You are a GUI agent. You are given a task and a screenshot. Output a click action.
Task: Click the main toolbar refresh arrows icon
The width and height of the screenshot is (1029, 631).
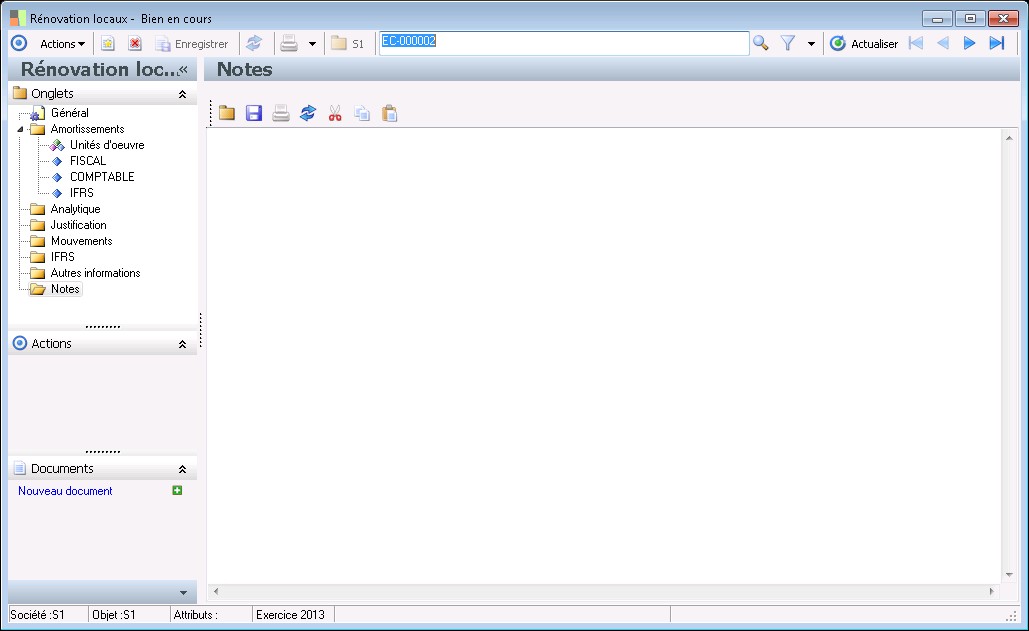coord(254,44)
